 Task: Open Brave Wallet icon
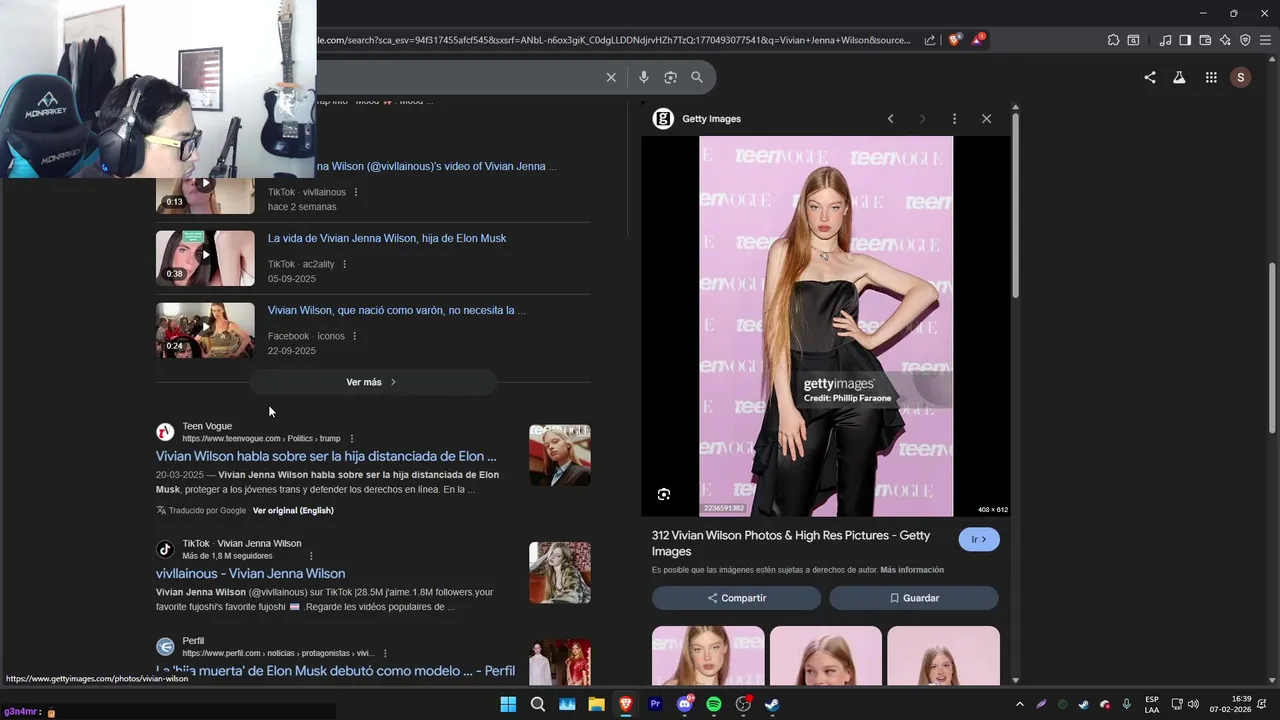point(1205,40)
